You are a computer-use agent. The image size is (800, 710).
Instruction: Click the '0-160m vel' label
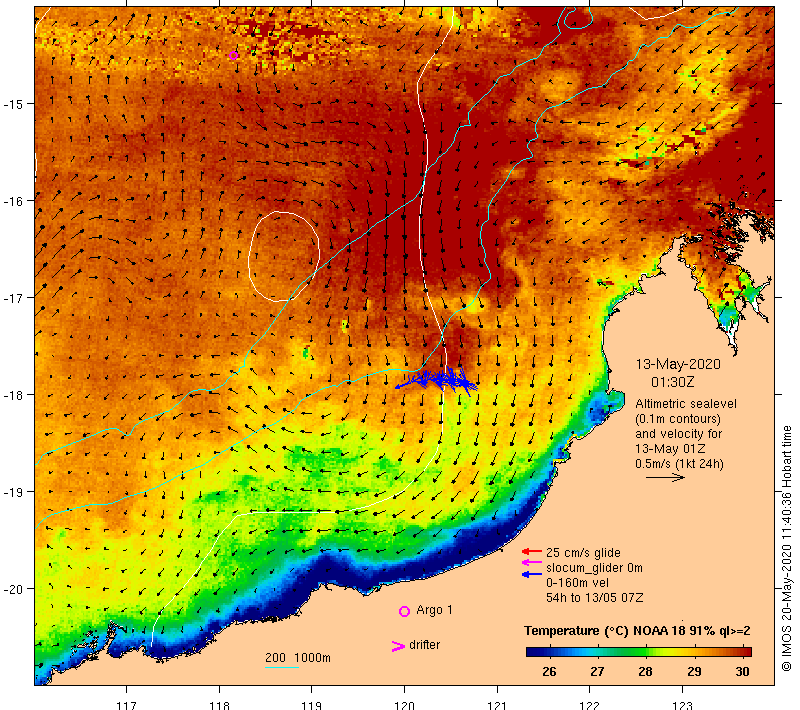(578, 582)
